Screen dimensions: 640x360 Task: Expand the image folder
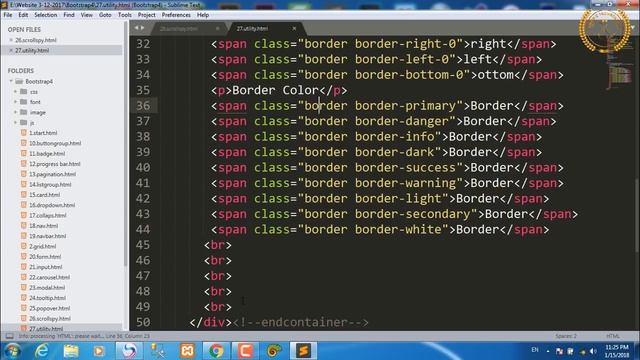16,112
